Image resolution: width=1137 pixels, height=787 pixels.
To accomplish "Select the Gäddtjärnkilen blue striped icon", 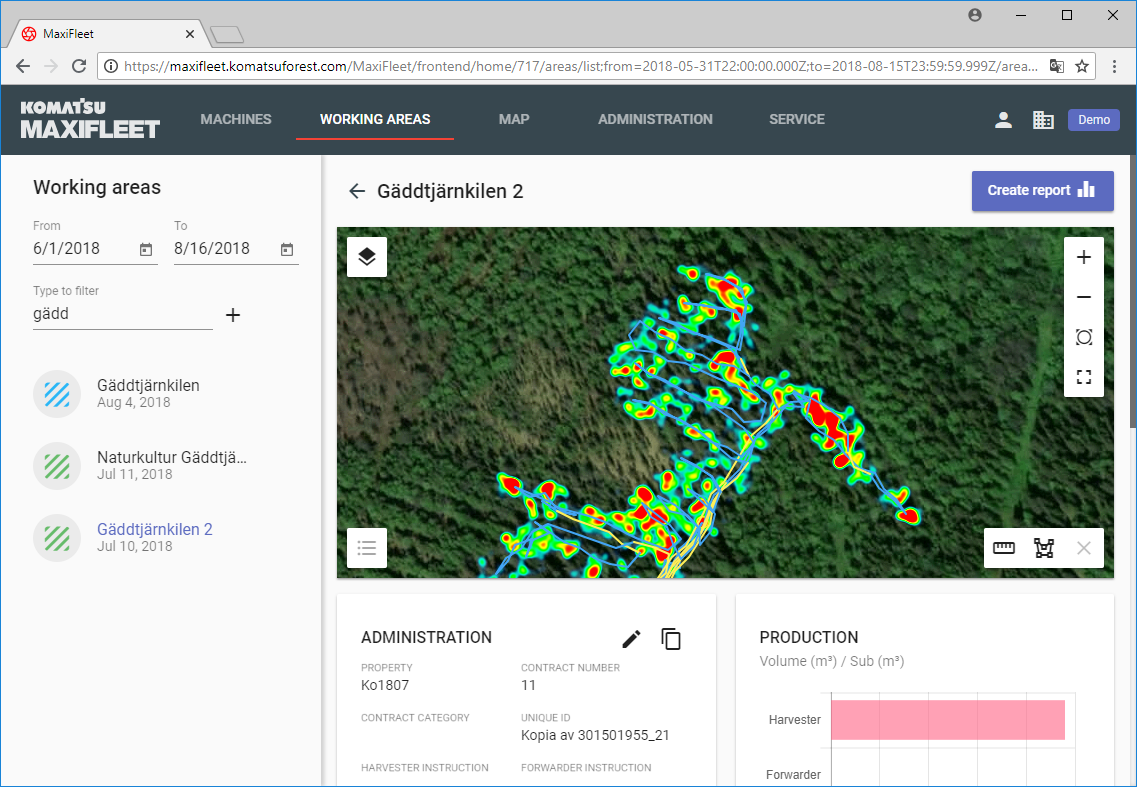I will point(57,394).
